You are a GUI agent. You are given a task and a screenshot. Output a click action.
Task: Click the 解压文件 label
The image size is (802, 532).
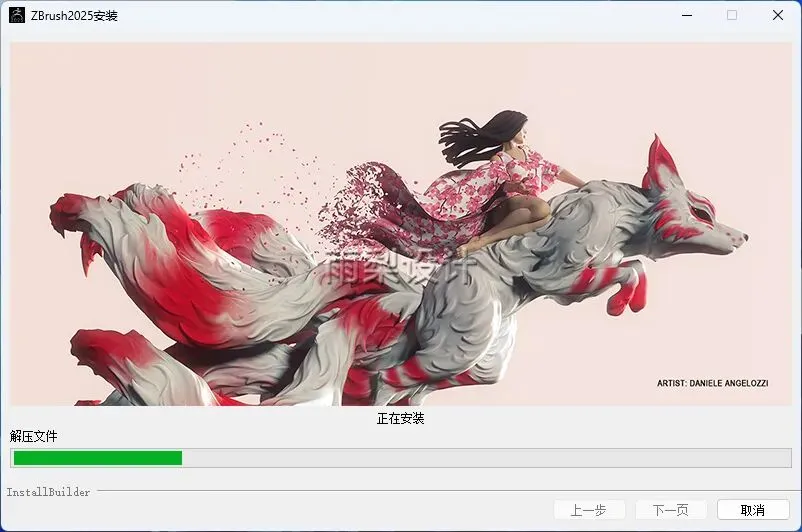[34, 436]
